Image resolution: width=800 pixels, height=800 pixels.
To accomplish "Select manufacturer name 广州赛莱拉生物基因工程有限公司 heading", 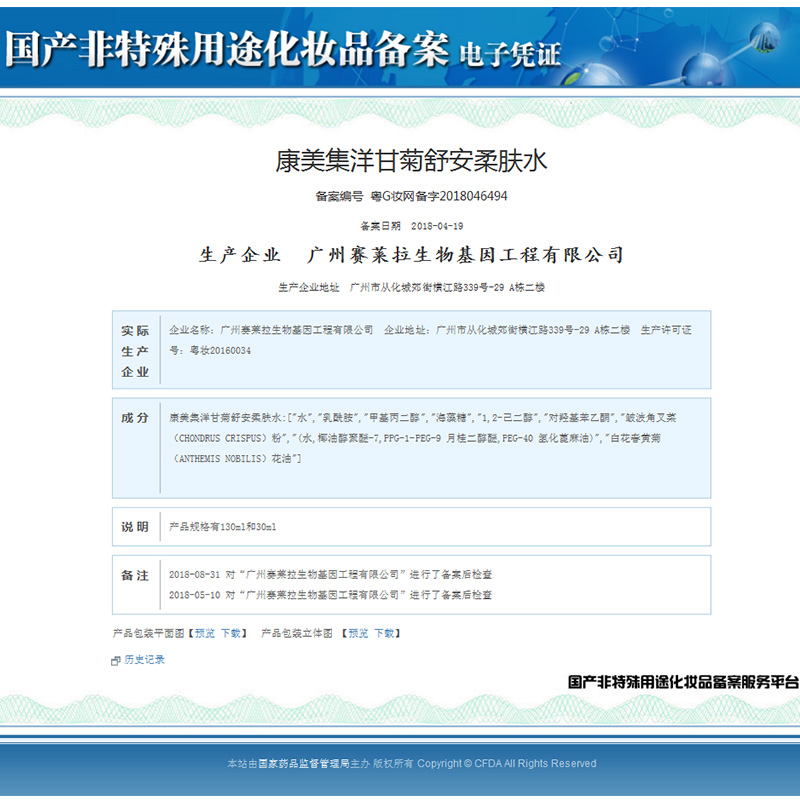I will pyautogui.click(x=465, y=255).
